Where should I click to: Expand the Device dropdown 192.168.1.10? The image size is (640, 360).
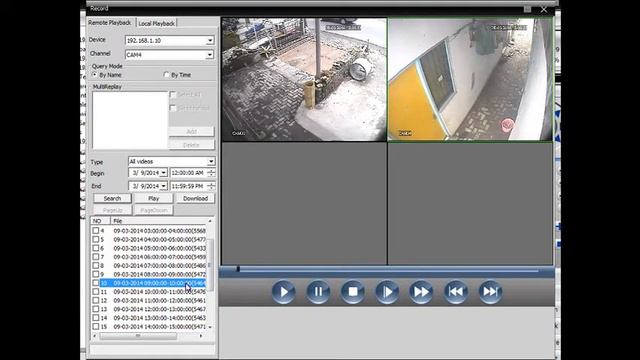[210, 40]
